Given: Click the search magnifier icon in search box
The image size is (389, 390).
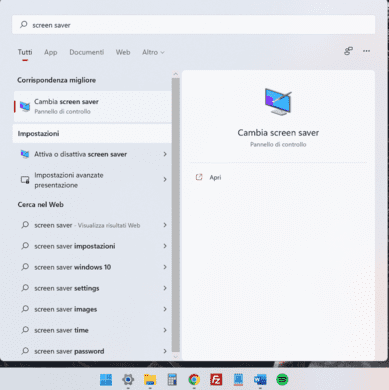Looking at the screenshot, I should point(24,25).
